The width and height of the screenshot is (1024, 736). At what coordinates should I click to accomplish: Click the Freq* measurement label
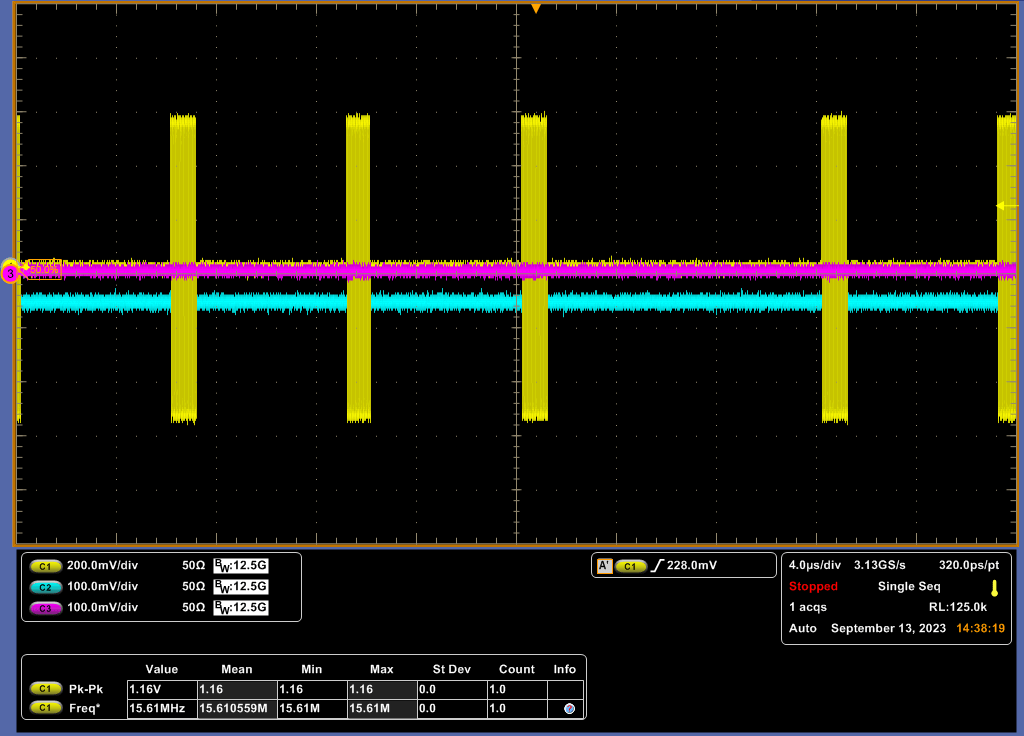click(x=84, y=709)
